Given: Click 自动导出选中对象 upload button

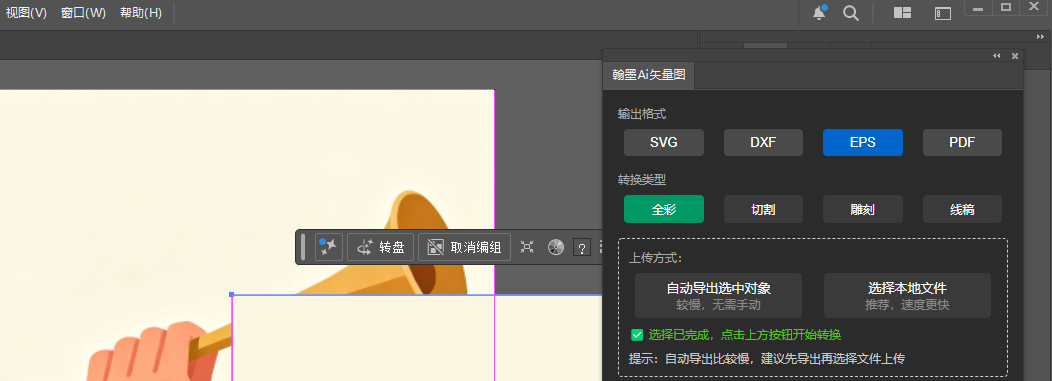Looking at the screenshot, I should [x=719, y=295].
